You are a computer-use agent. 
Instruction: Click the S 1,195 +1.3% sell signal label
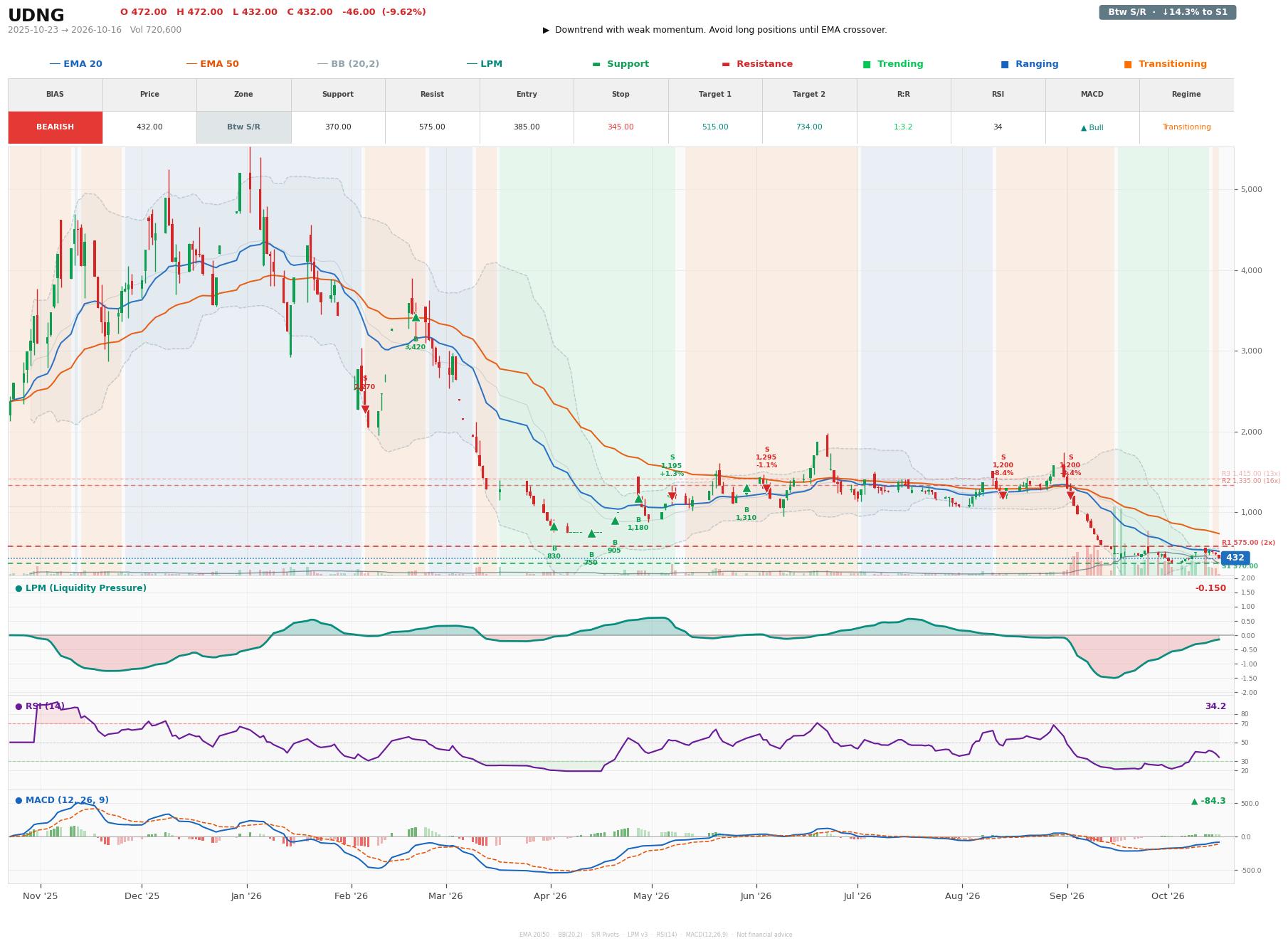pyautogui.click(x=672, y=466)
